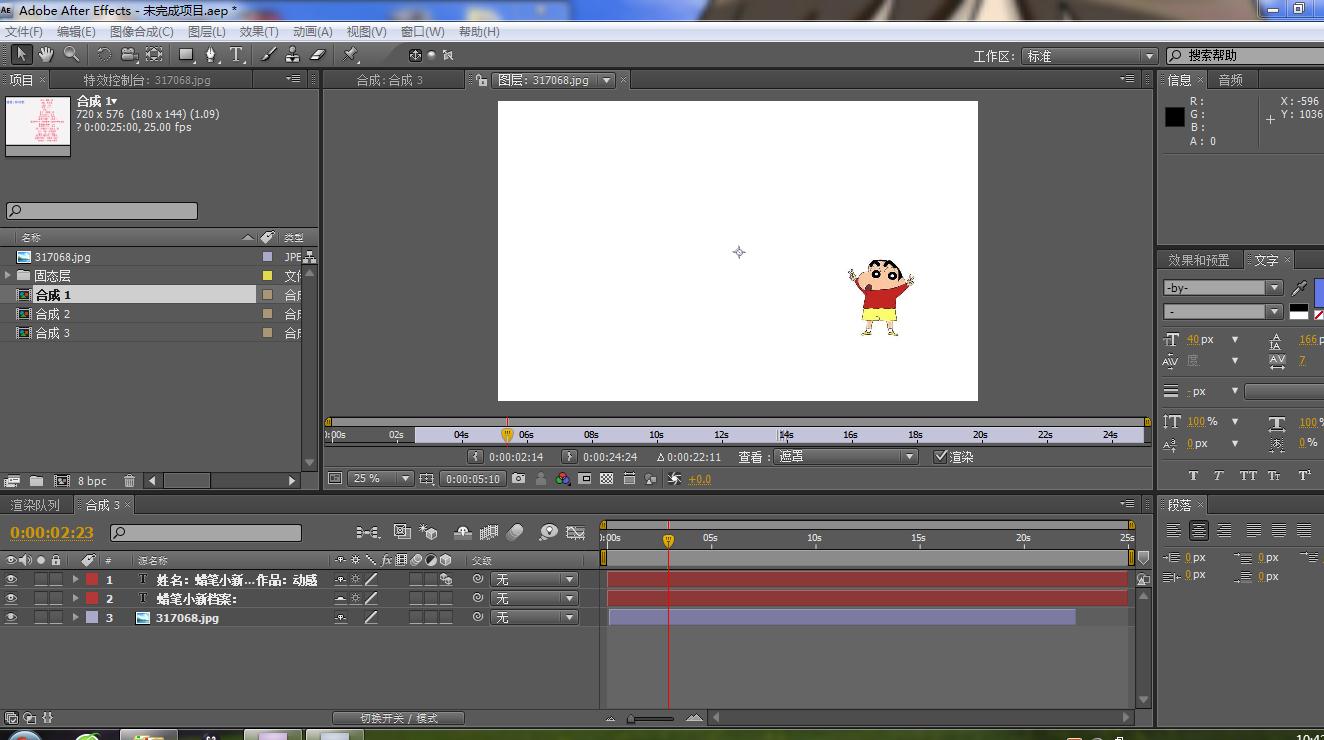
Task: Click red label color of layer 1
Action: point(92,579)
